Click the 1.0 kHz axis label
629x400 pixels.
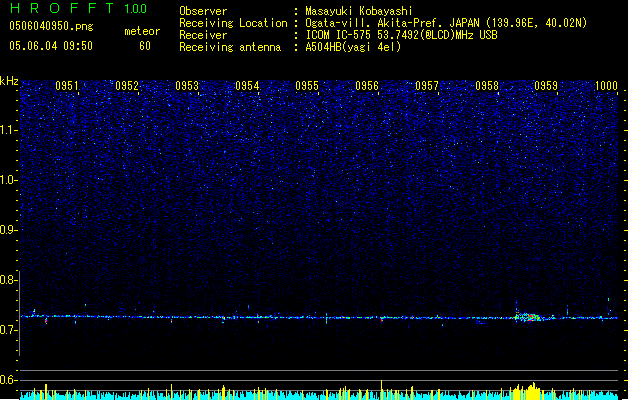[x=9, y=180]
